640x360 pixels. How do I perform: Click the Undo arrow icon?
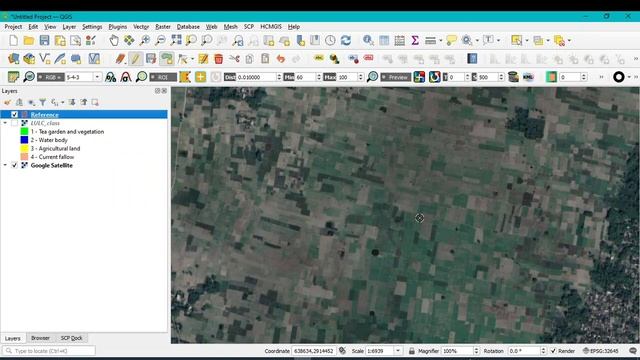pyautogui.click(x=280, y=59)
